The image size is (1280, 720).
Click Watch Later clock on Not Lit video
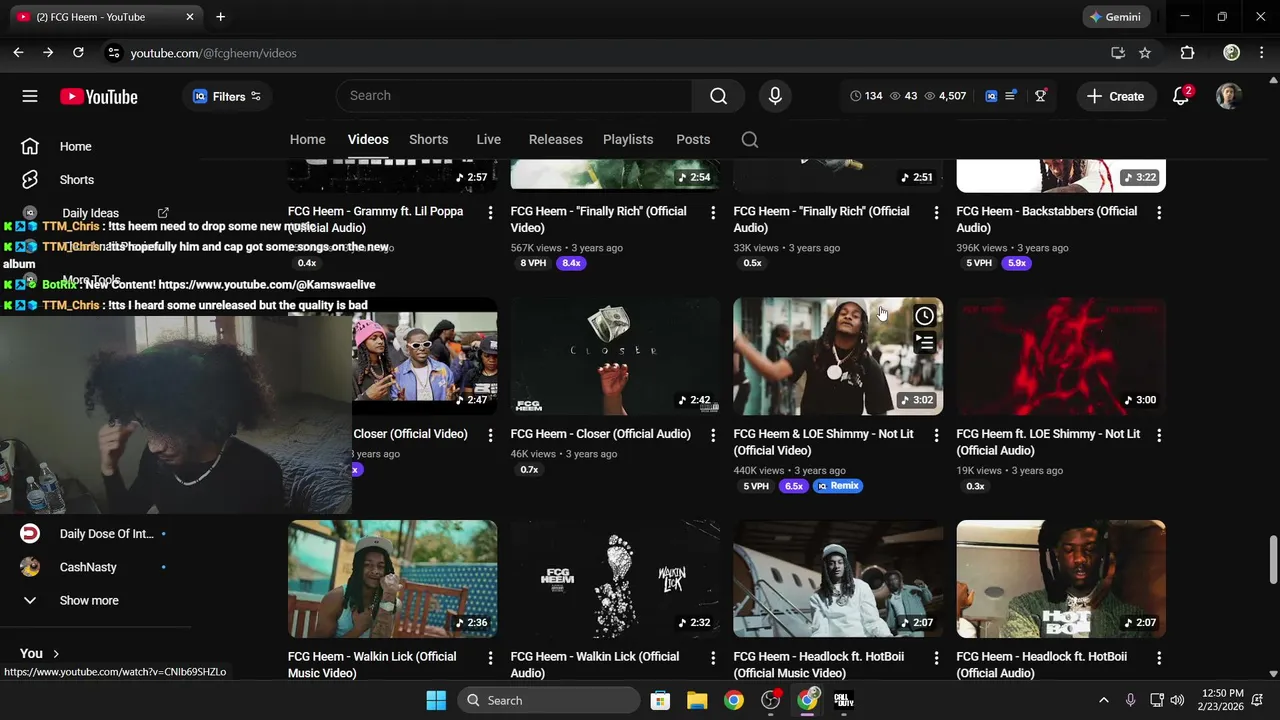[925, 316]
